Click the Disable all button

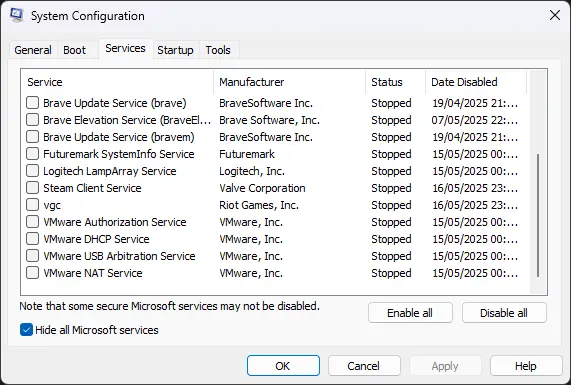click(x=504, y=313)
